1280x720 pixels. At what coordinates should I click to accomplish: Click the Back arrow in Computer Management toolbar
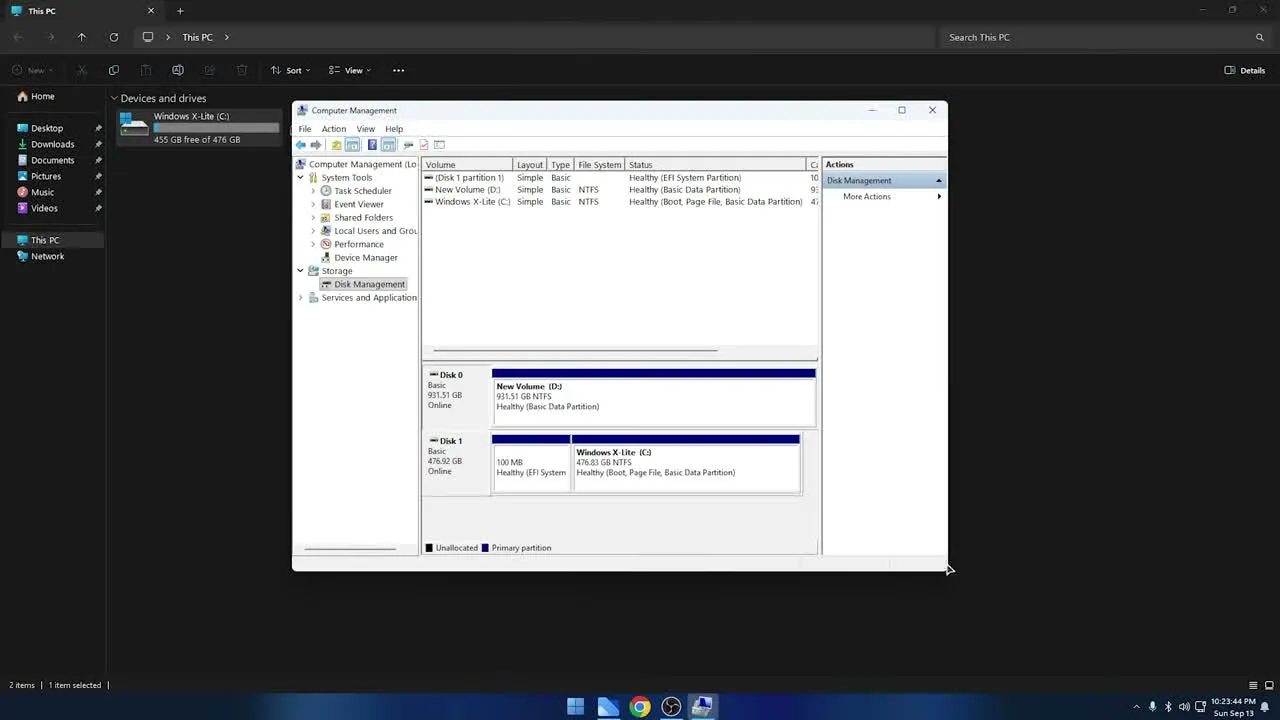300,145
